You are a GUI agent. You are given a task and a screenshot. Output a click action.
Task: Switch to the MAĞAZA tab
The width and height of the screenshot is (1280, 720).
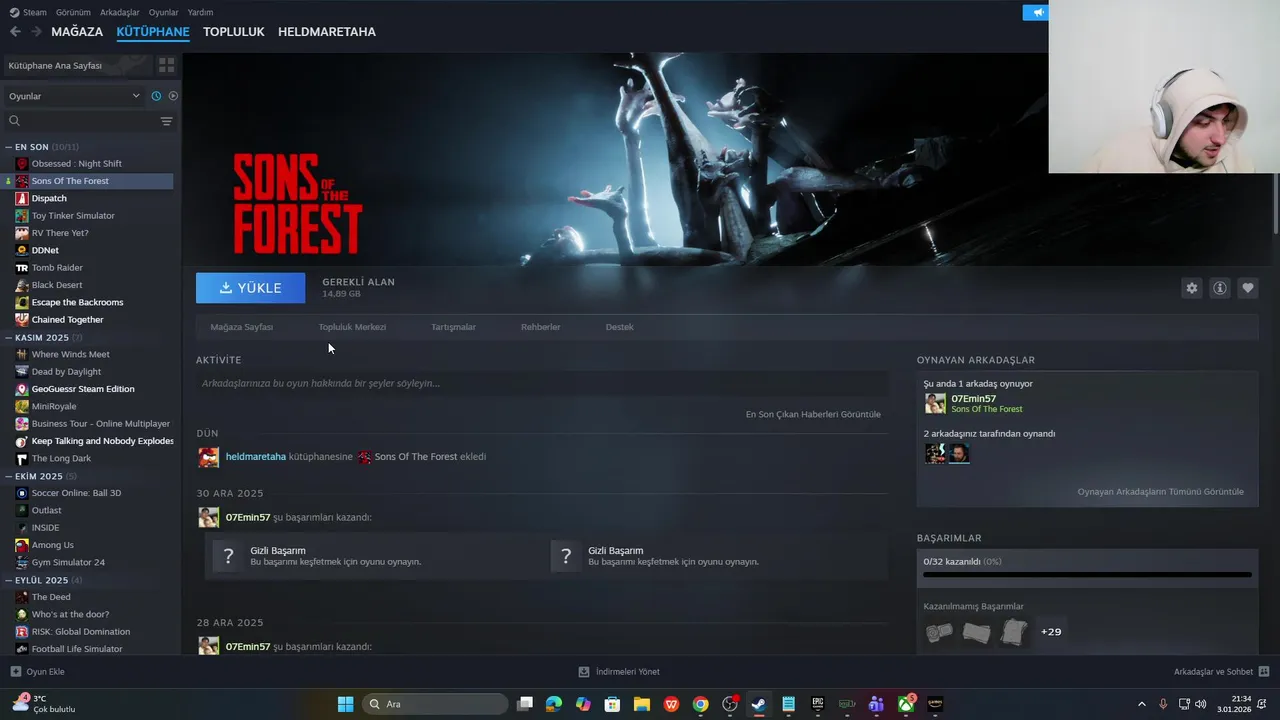coord(77,32)
